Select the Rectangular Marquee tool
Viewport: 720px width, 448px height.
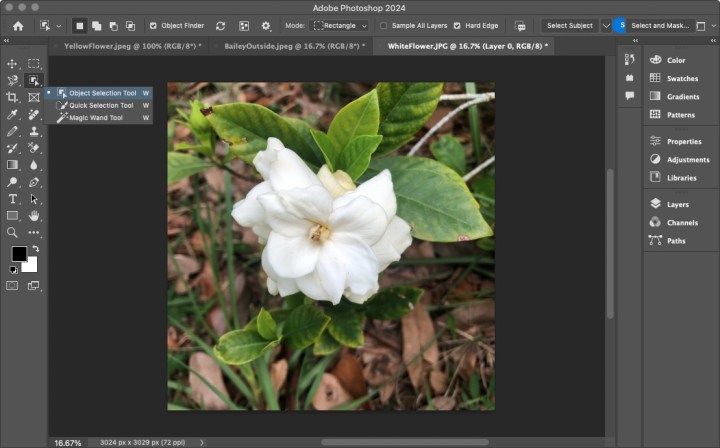click(x=34, y=63)
